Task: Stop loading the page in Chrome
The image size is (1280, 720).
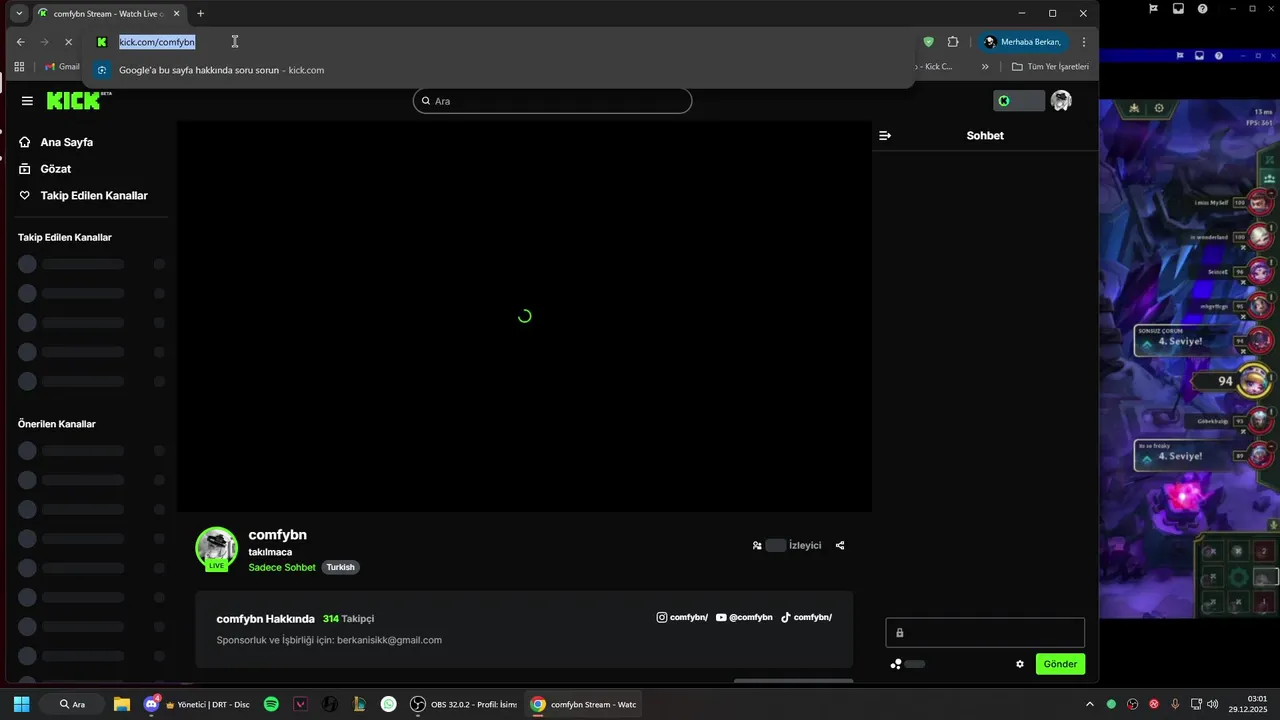Action: click(68, 42)
